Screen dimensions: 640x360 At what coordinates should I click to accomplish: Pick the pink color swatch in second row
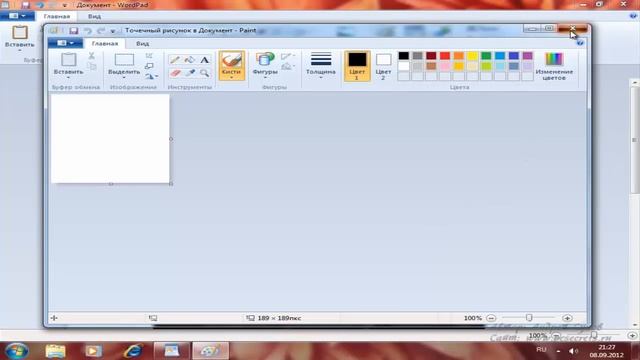[445, 66]
